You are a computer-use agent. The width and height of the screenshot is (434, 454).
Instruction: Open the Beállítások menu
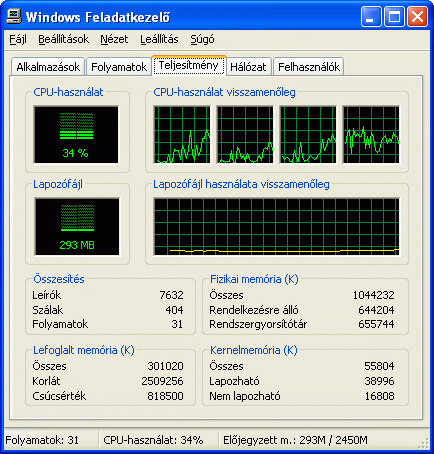(x=63, y=39)
